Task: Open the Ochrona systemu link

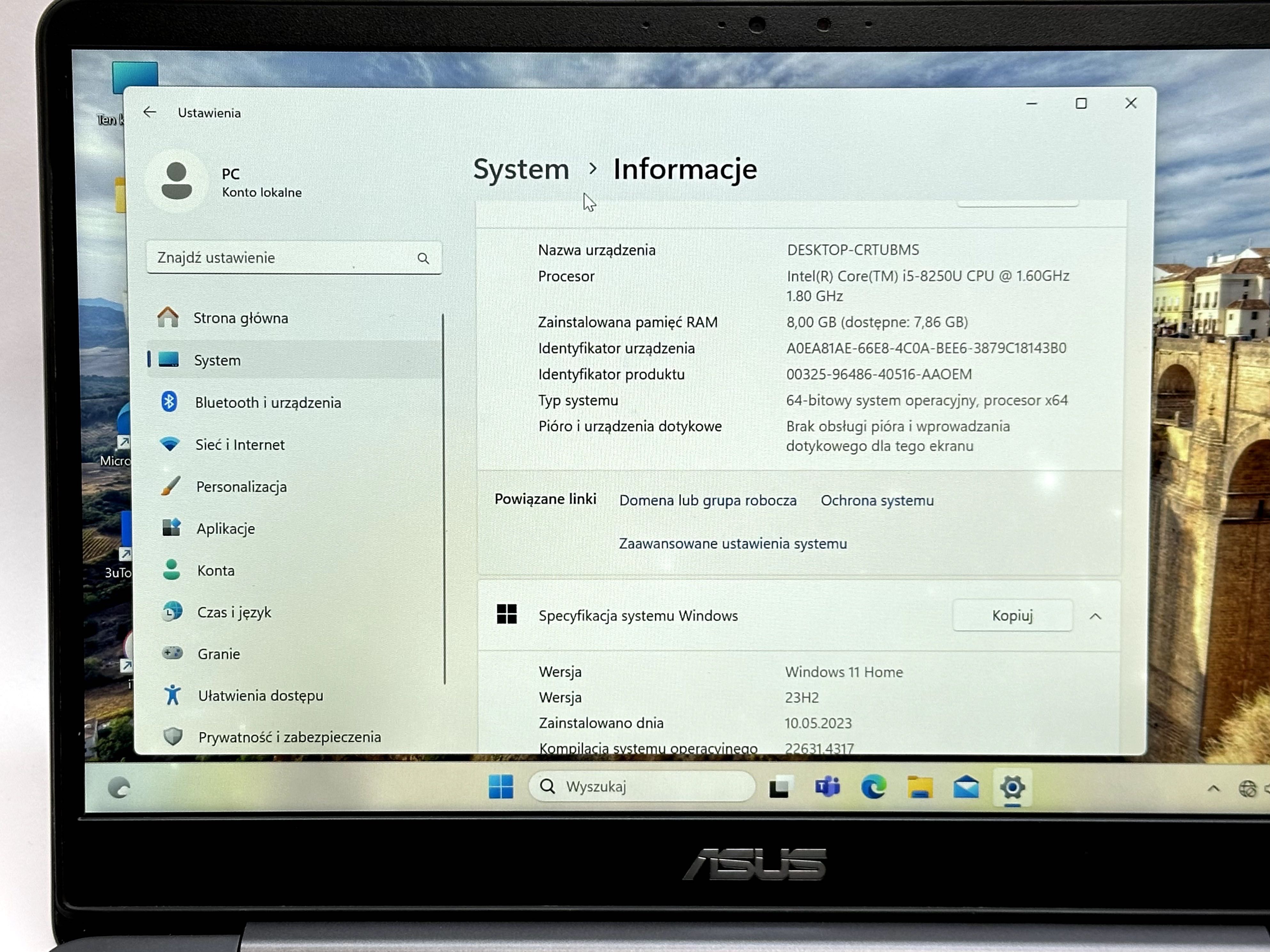Action: (877, 500)
